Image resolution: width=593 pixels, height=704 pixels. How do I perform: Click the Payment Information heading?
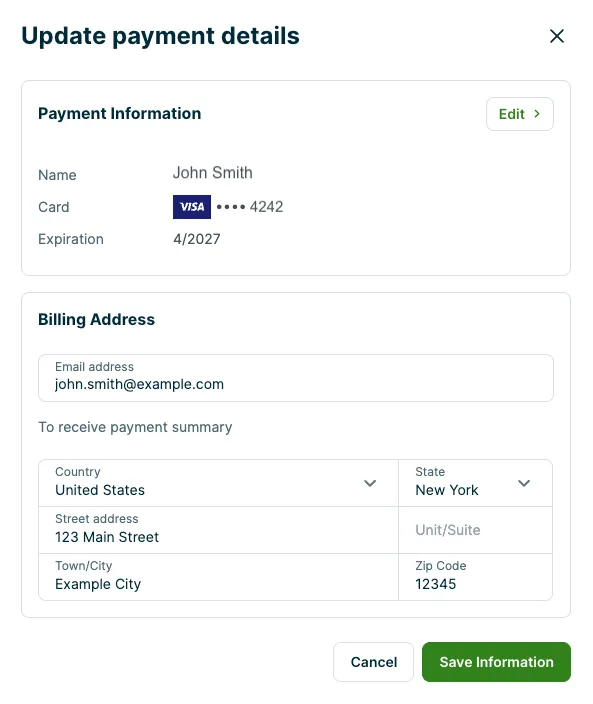click(119, 114)
